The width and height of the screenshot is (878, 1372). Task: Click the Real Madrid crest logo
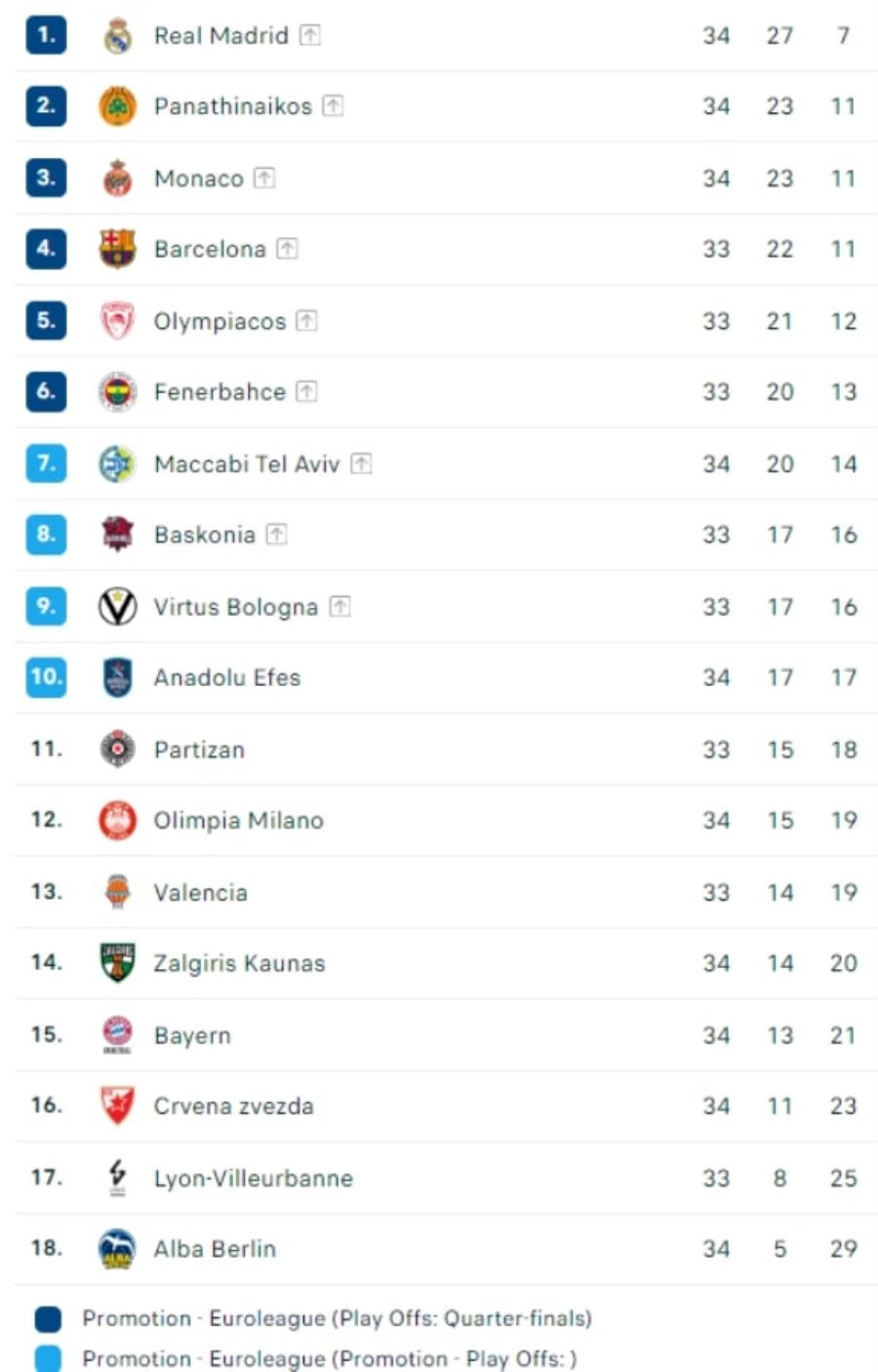coord(118,36)
